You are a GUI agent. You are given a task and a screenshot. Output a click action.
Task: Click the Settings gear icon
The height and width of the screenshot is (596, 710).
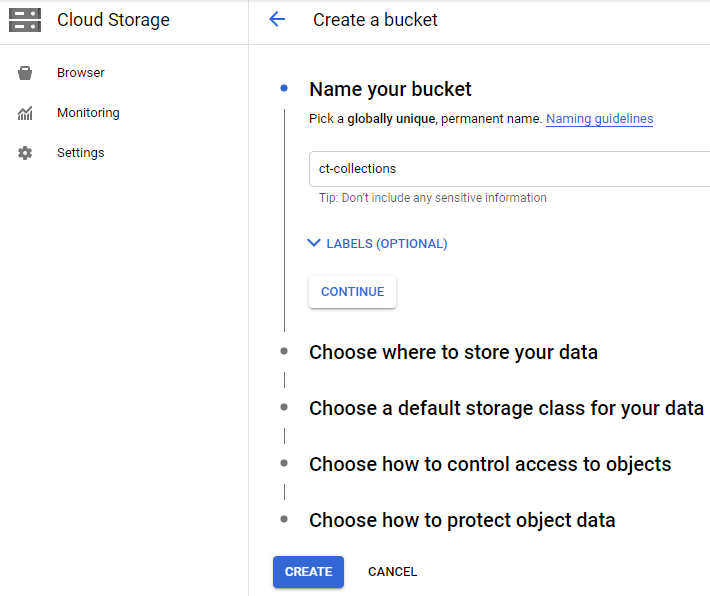coord(25,153)
